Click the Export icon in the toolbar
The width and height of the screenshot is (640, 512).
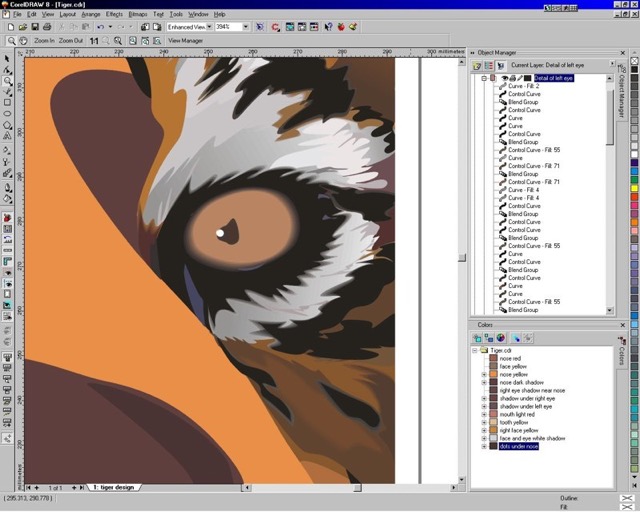pyautogui.click(x=157, y=27)
